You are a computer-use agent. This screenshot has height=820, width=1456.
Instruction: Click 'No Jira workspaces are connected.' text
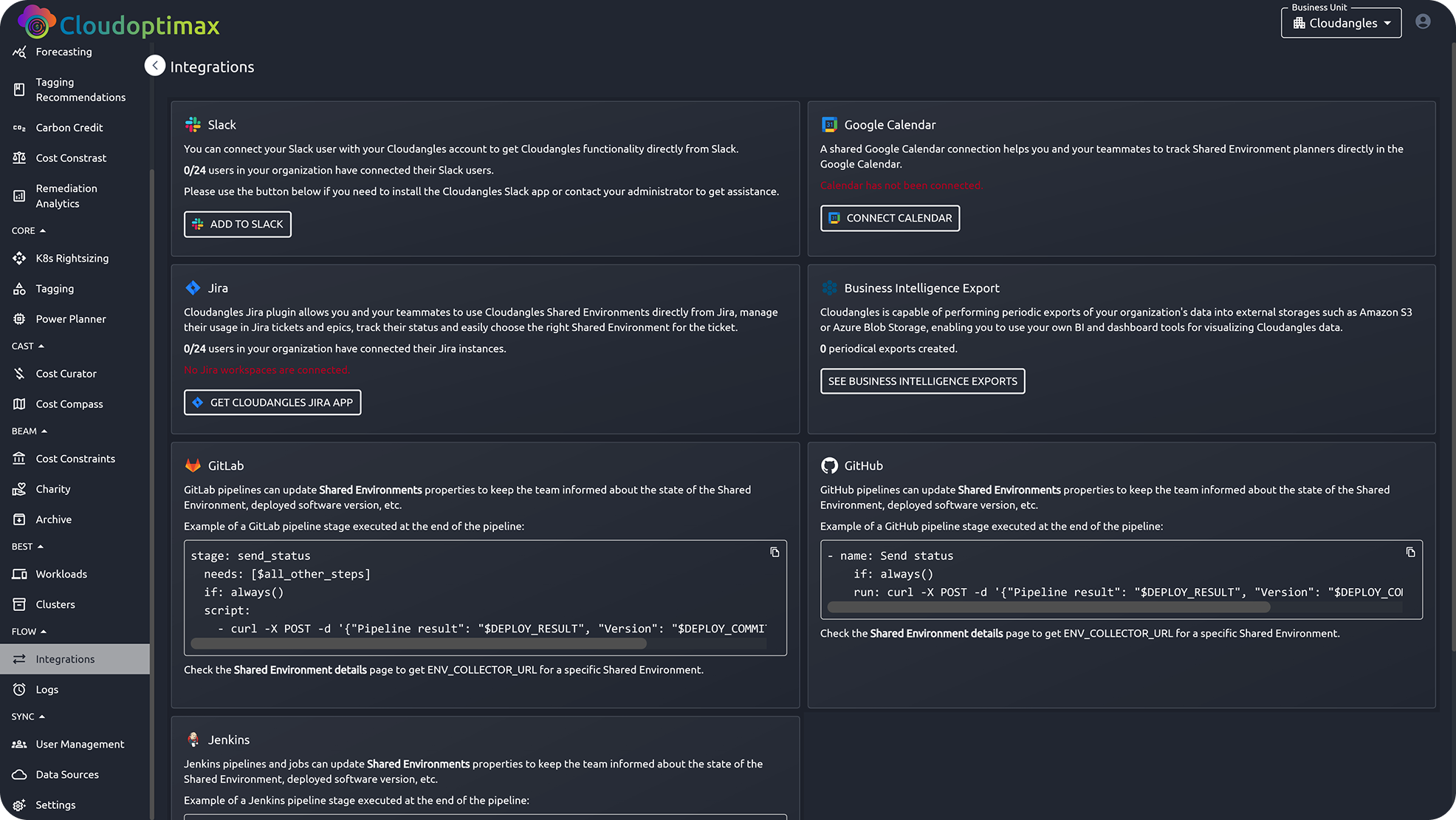click(267, 370)
